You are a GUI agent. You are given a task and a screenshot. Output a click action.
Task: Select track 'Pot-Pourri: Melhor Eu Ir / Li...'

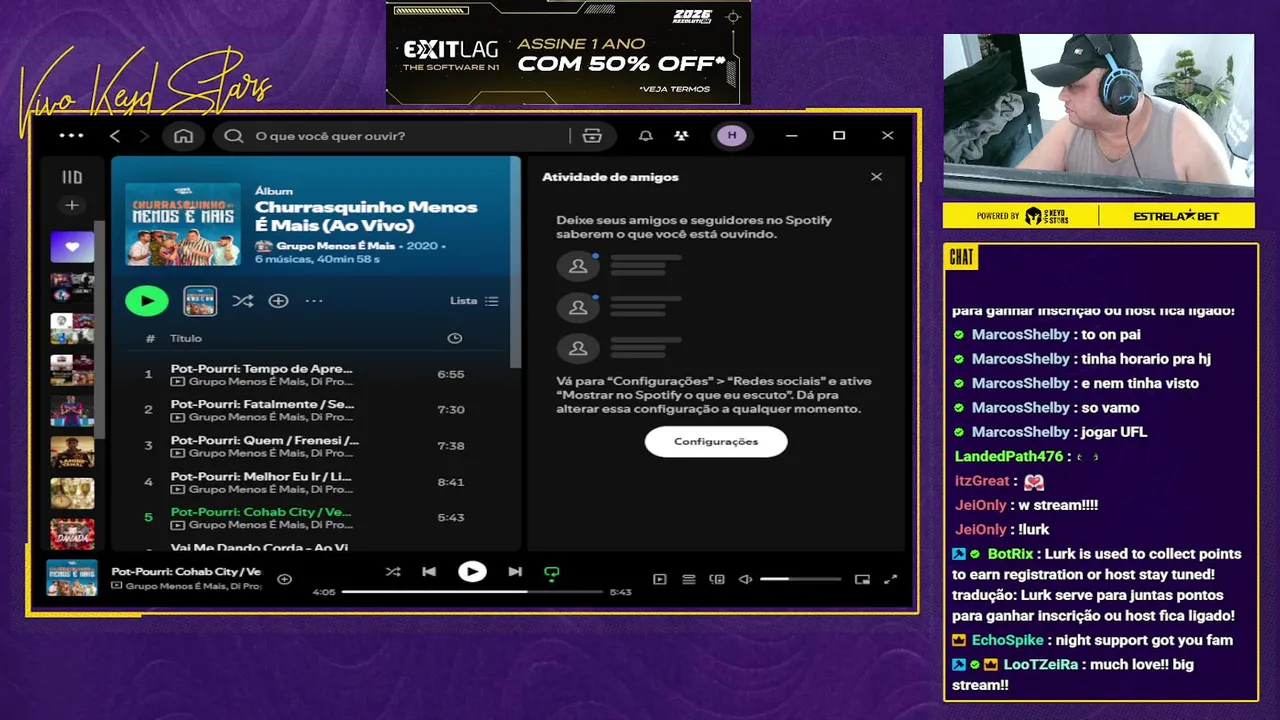pos(318,482)
